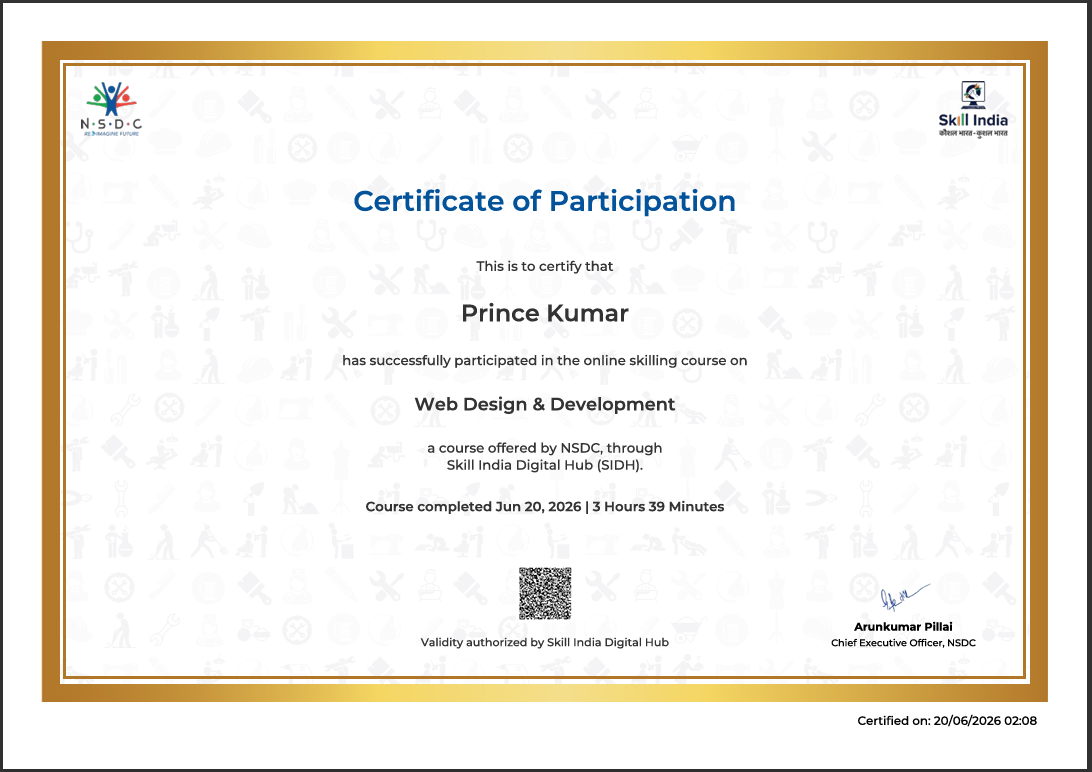Click the course title 'Web Design & Development'
The width and height of the screenshot is (1092, 772).
[545, 404]
